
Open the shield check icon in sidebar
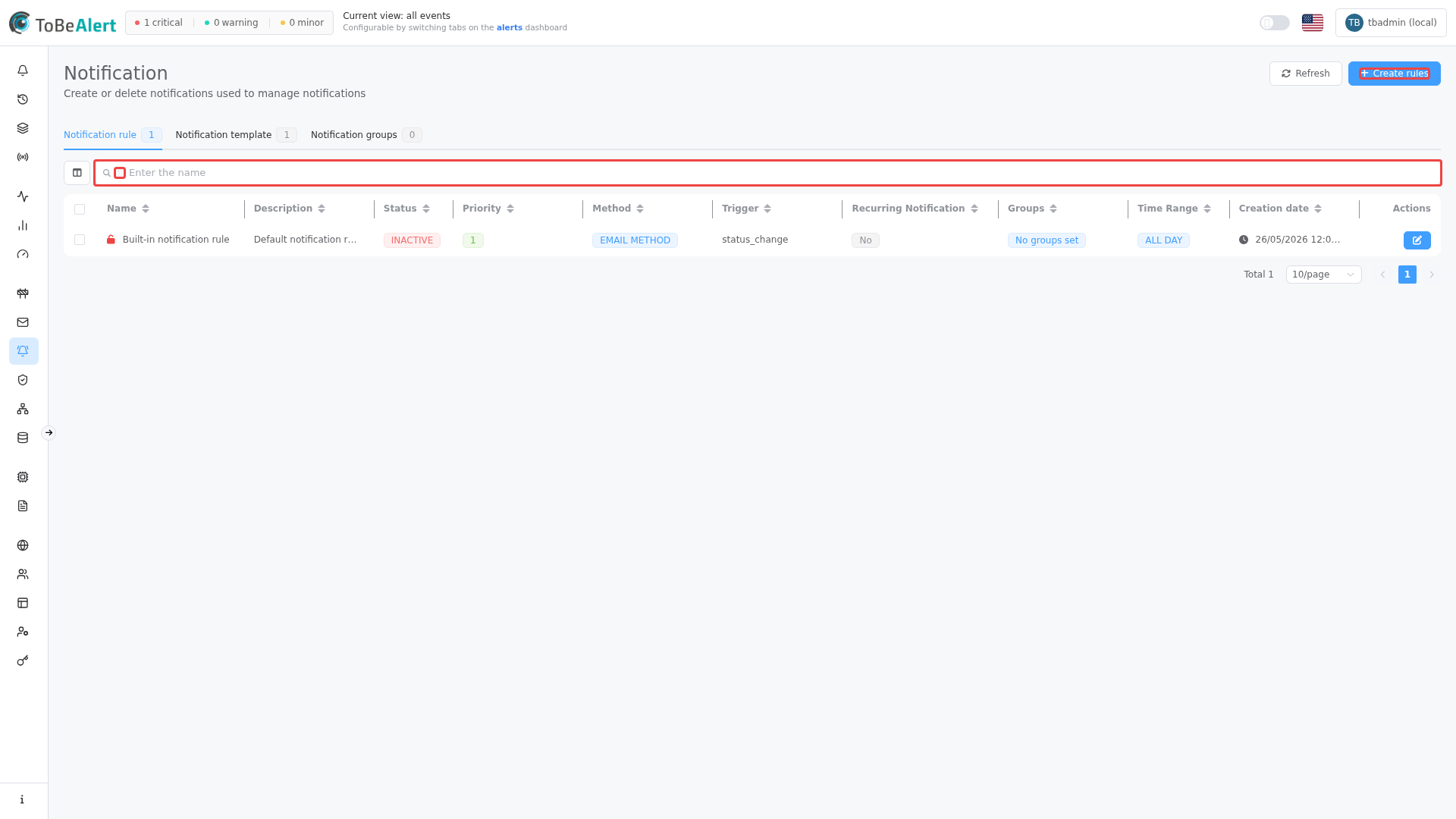point(23,380)
